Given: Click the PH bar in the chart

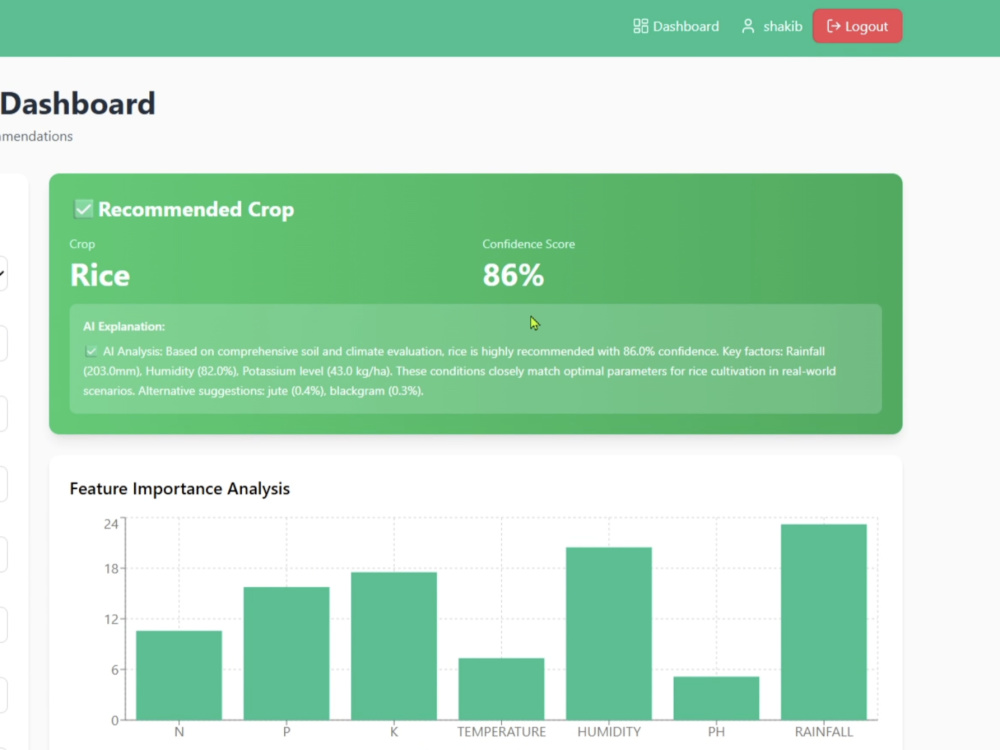Looking at the screenshot, I should pos(716,698).
